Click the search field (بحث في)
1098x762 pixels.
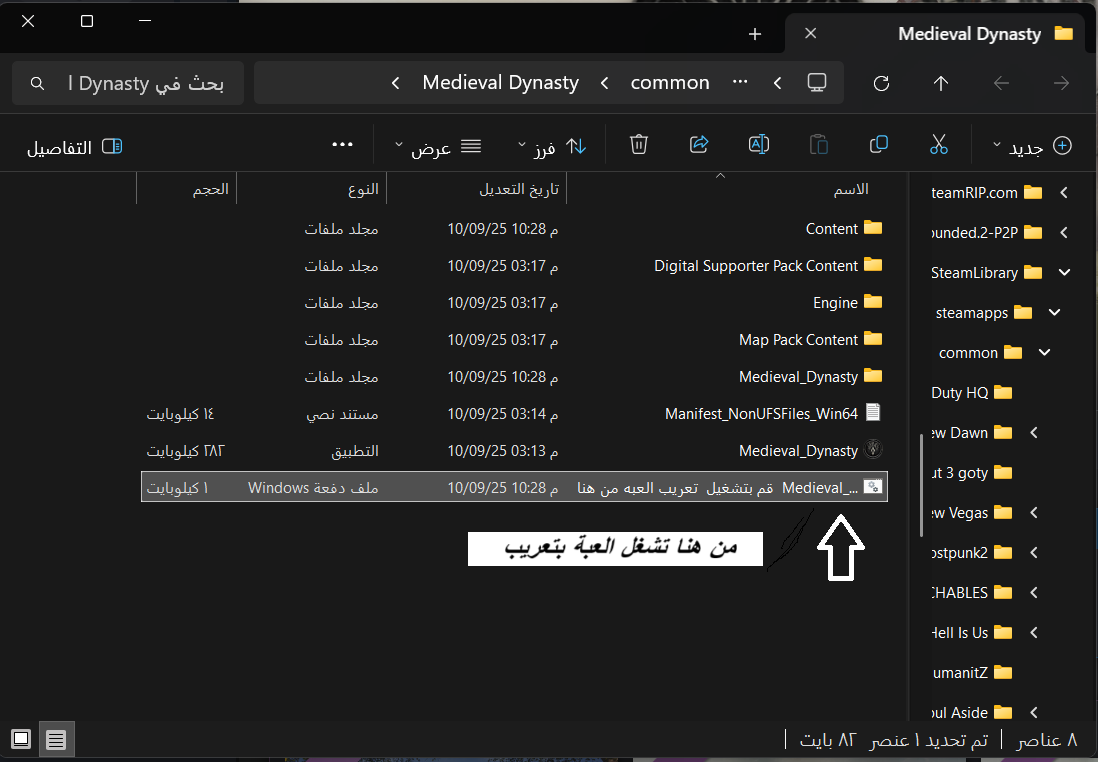[128, 83]
